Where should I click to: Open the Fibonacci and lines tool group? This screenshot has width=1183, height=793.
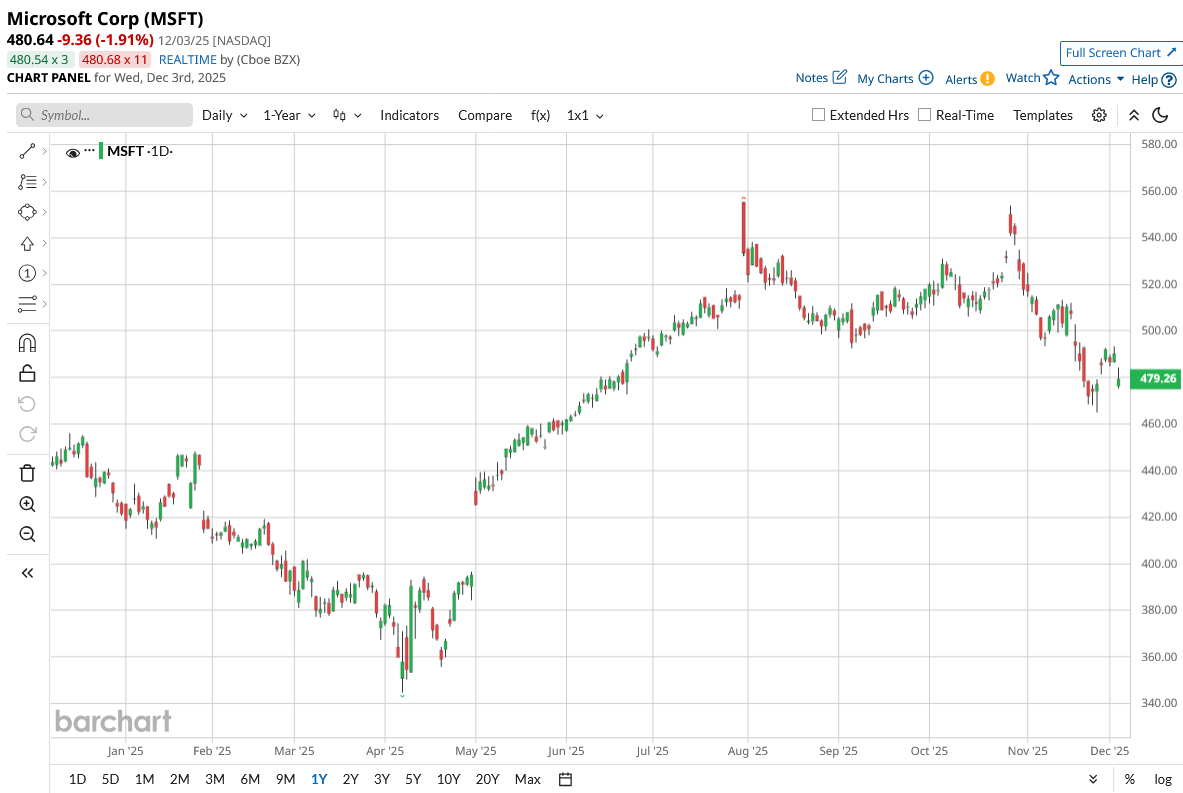click(27, 182)
